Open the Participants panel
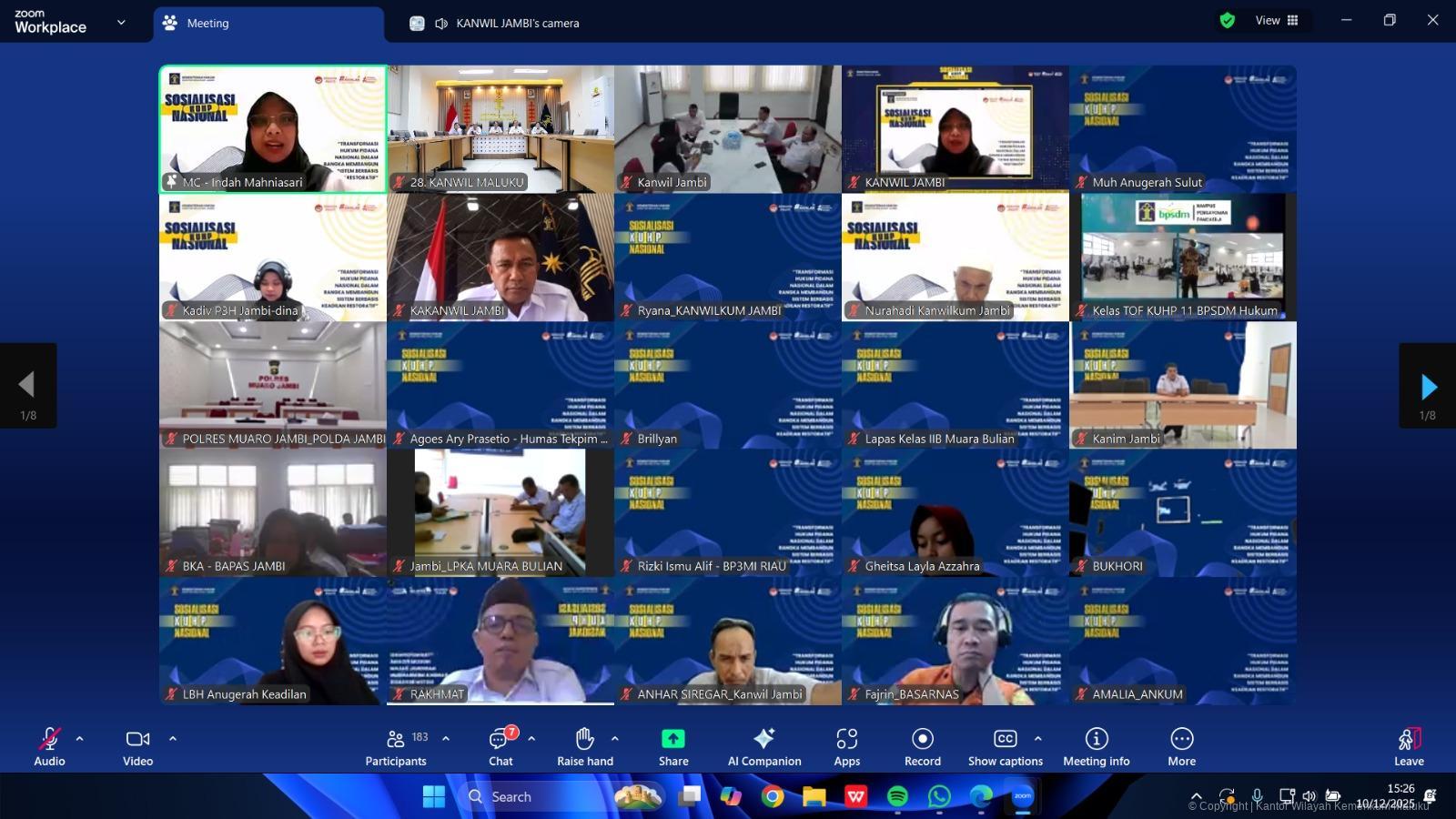This screenshot has width=1456, height=819. [396, 746]
